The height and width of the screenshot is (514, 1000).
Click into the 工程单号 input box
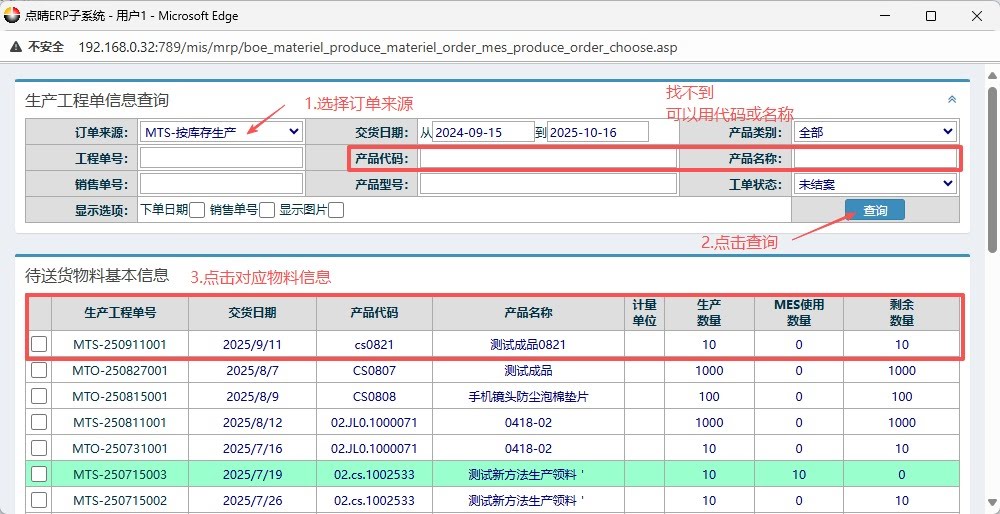pyautogui.click(x=221, y=158)
